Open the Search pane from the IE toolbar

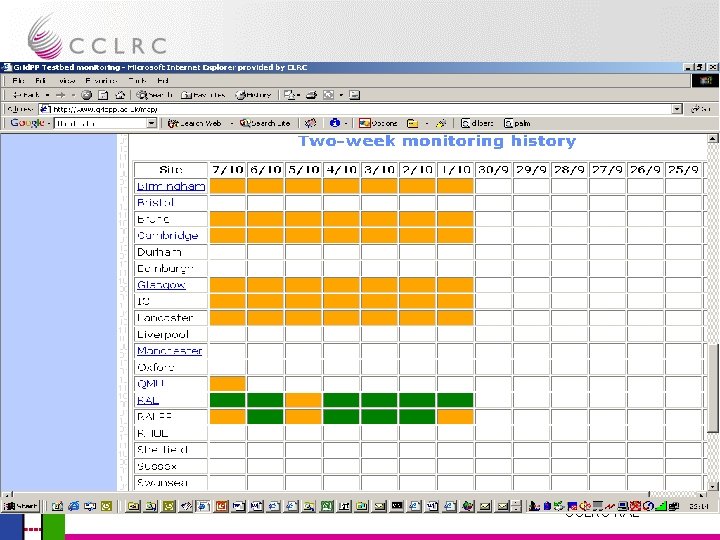155,95
